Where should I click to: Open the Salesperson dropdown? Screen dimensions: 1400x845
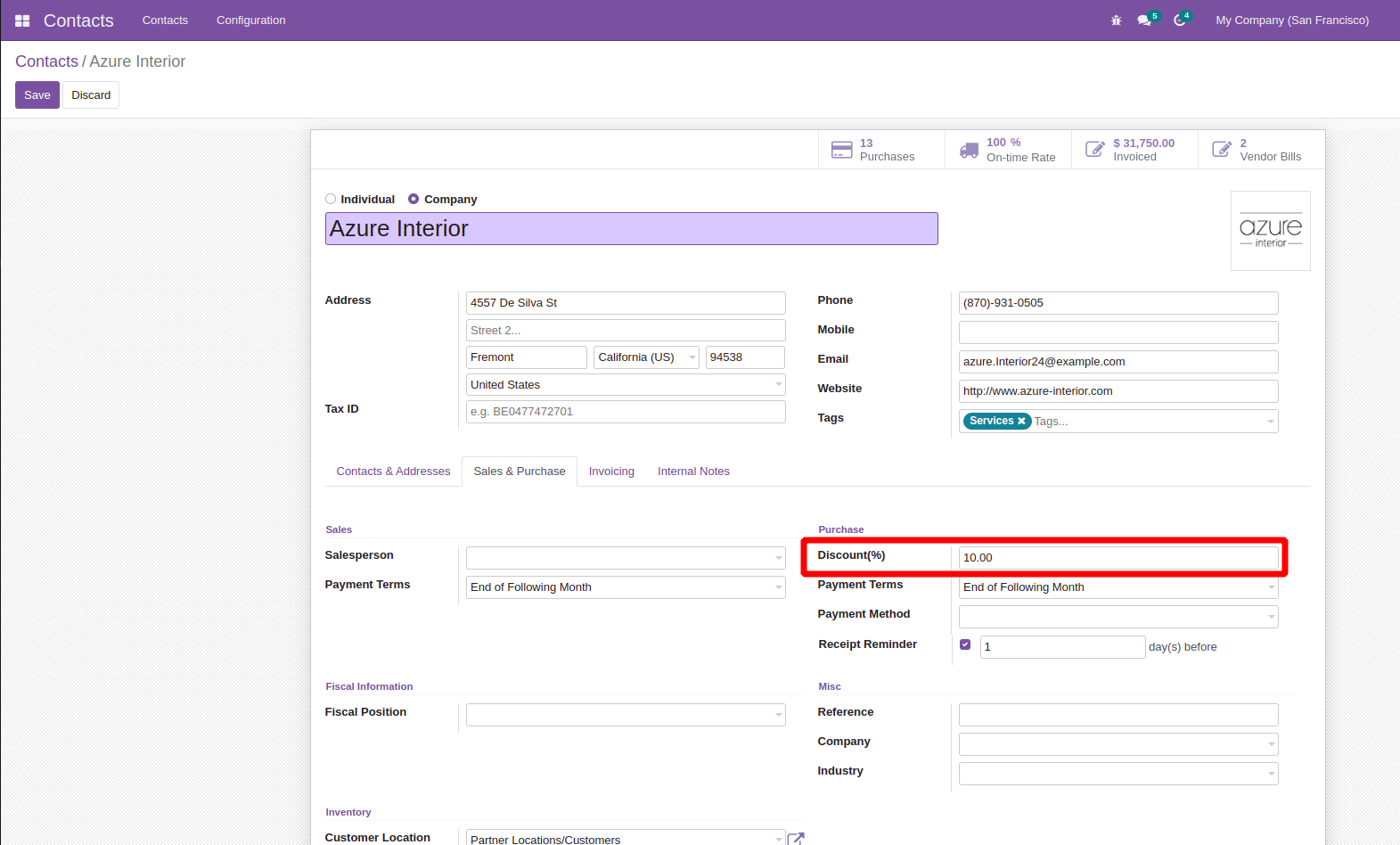coord(626,558)
